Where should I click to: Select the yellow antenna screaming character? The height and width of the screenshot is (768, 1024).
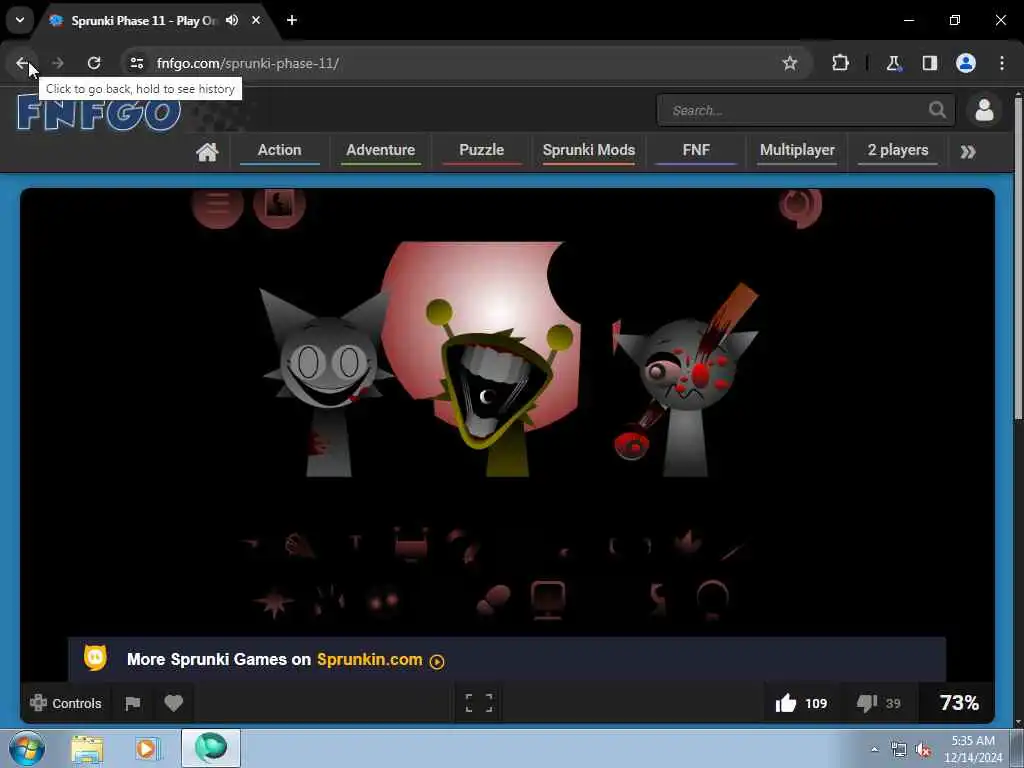coord(500,389)
